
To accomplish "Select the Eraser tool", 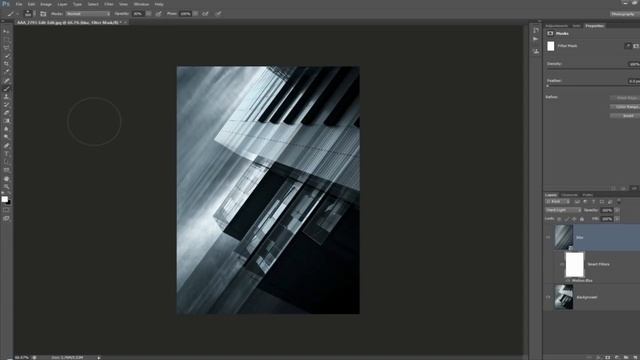I will pyautogui.click(x=6, y=113).
